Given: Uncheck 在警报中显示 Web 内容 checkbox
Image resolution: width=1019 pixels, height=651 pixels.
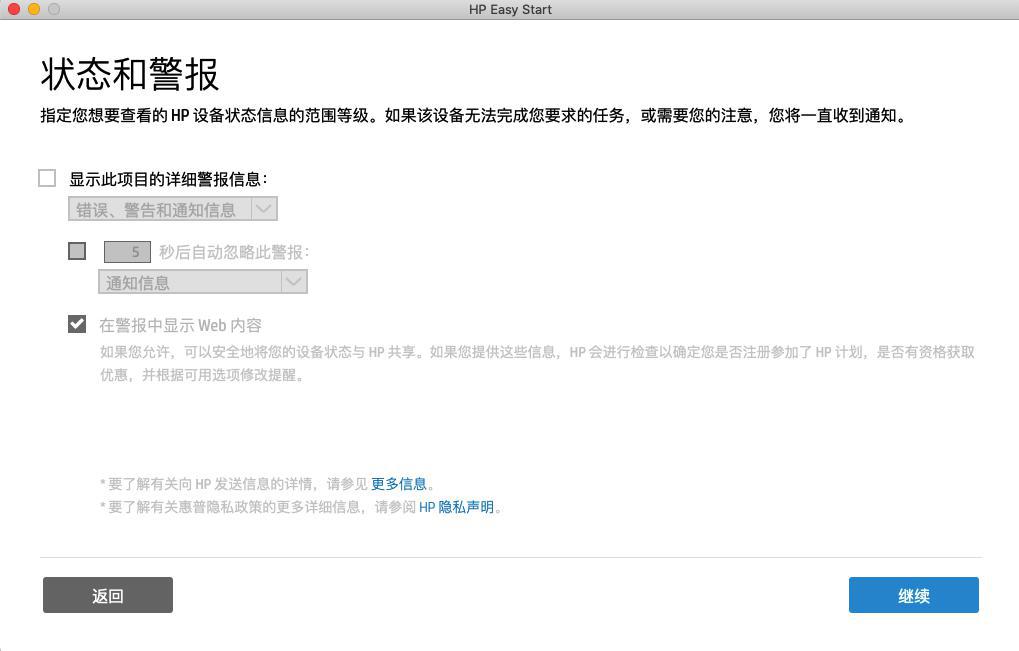Looking at the screenshot, I should click(x=77, y=324).
